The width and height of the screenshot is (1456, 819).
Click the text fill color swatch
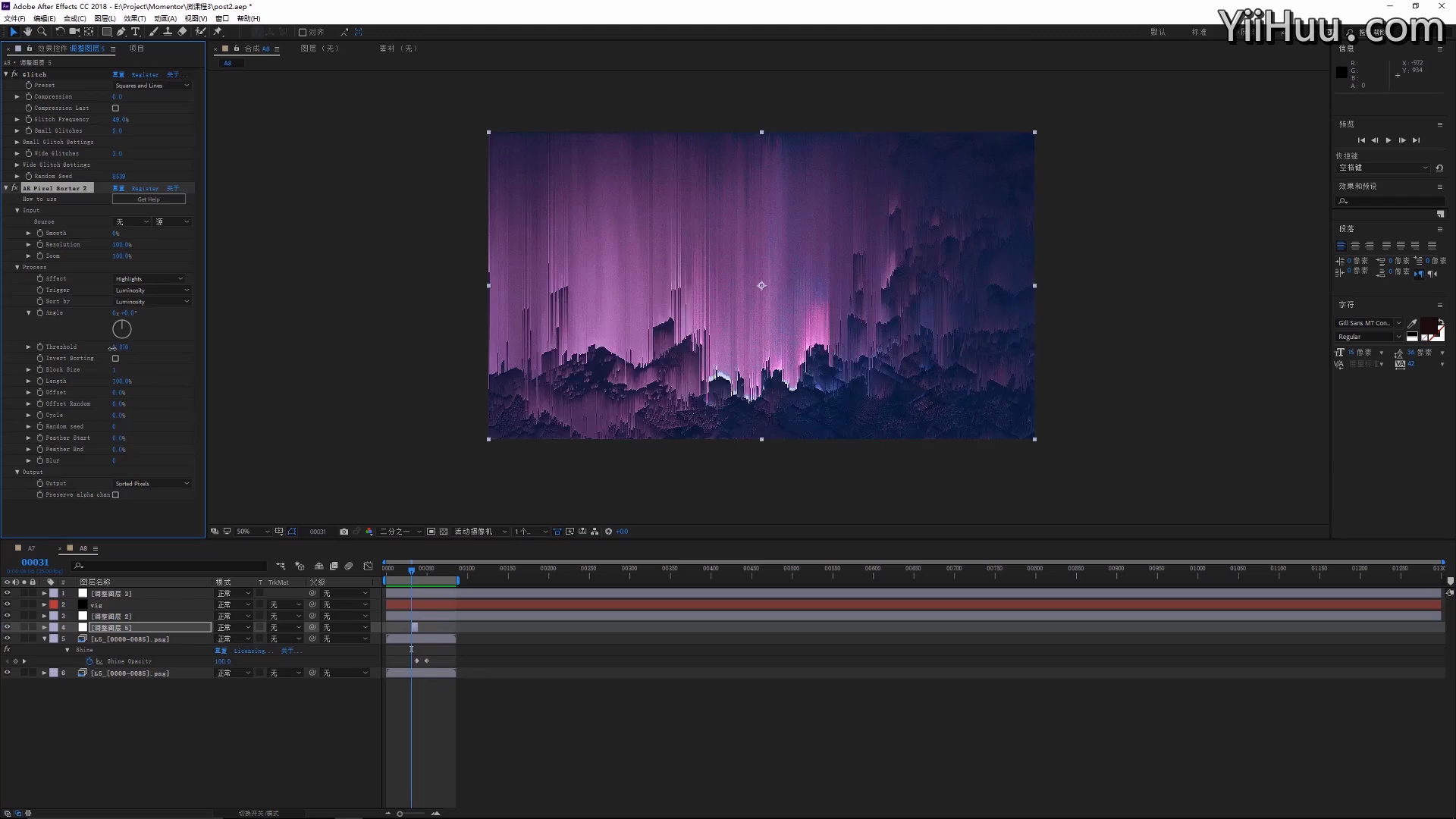coord(1428,325)
